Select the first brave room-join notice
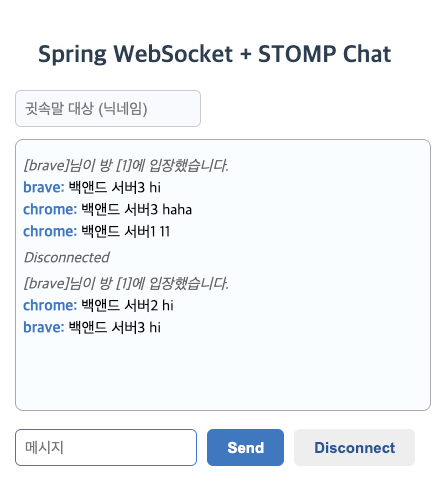 point(126,165)
